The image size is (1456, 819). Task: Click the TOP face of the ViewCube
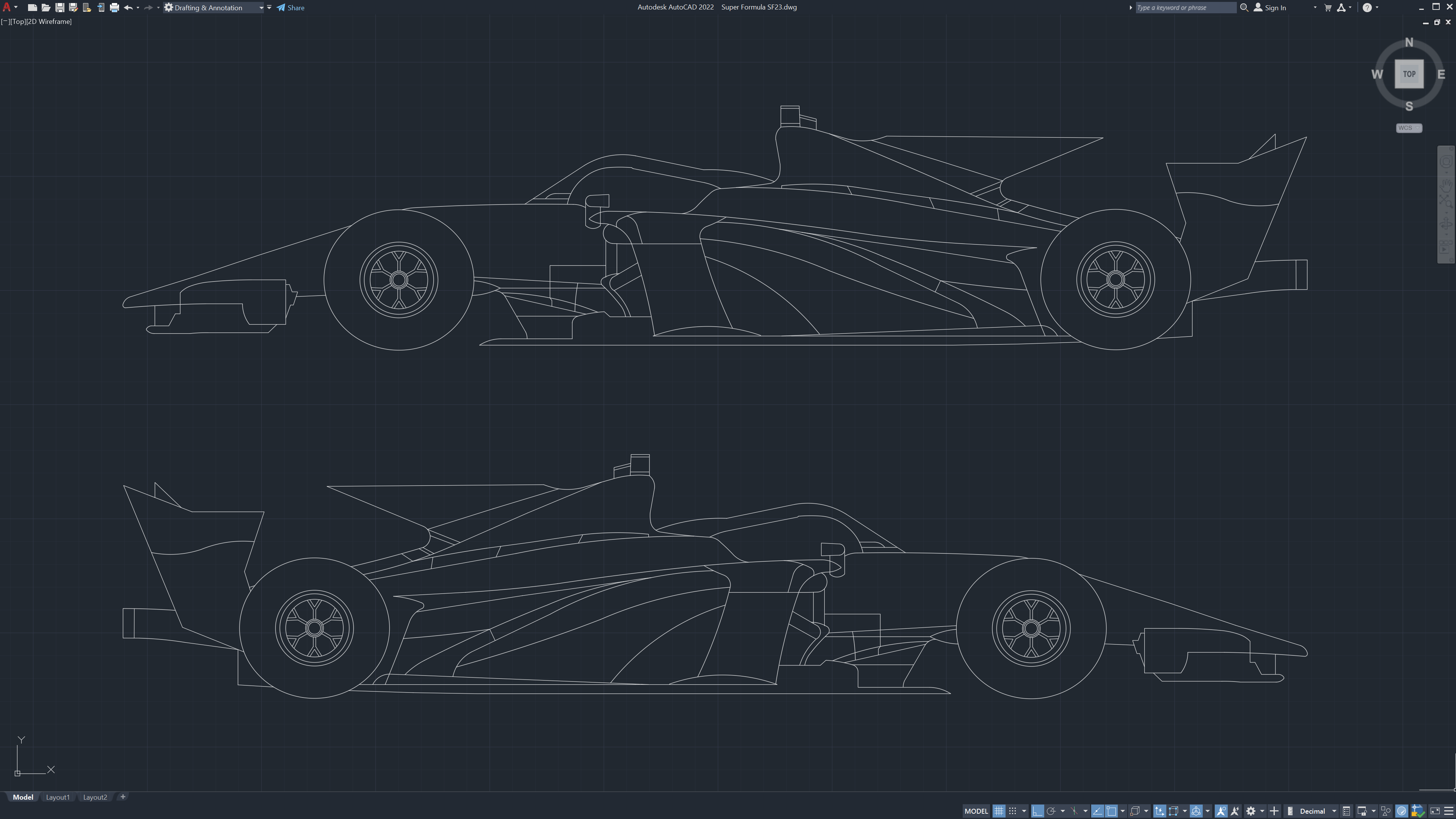tap(1409, 74)
